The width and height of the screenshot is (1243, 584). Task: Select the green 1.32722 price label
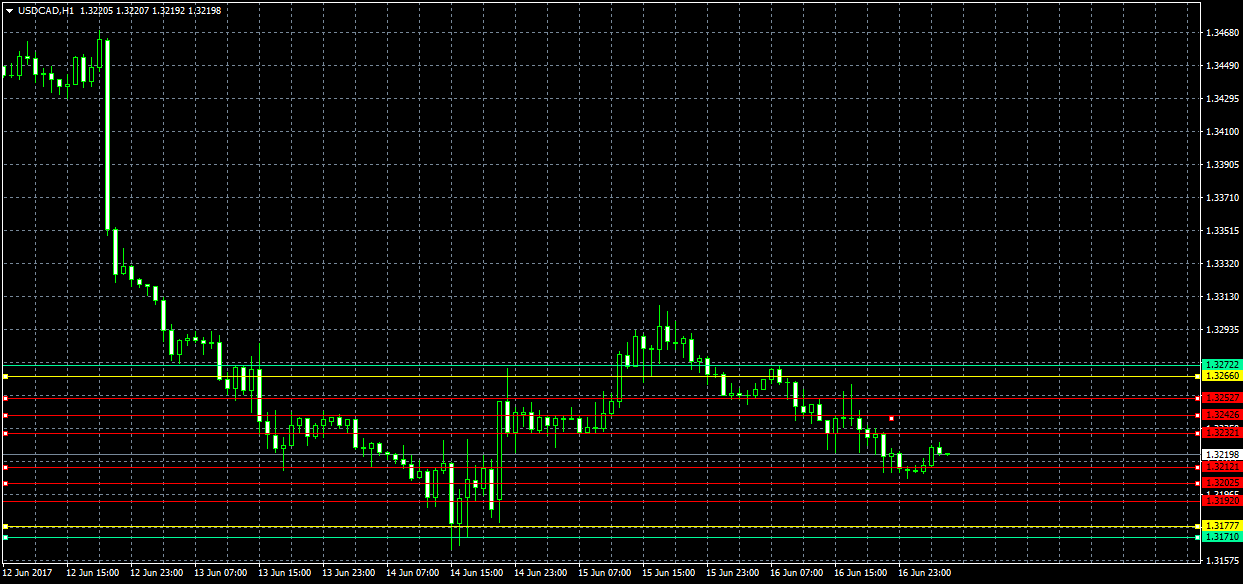click(x=1222, y=364)
